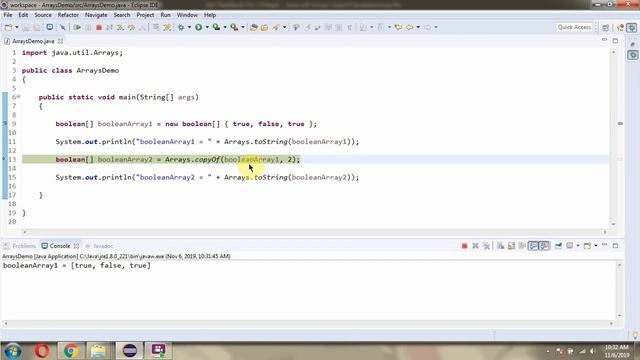Screen dimensions: 640x360
Task: Open the Project menu
Action: pos(145,15)
